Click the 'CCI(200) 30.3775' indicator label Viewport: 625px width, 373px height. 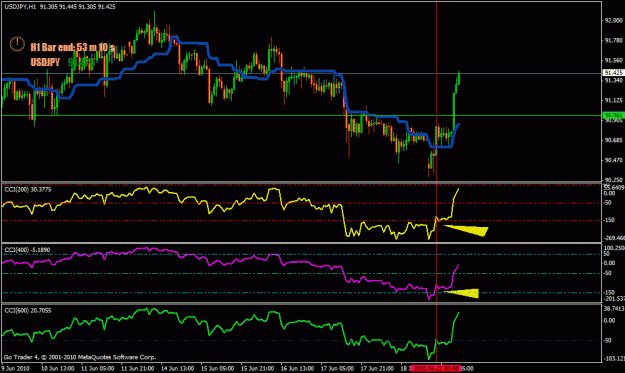(x=28, y=190)
